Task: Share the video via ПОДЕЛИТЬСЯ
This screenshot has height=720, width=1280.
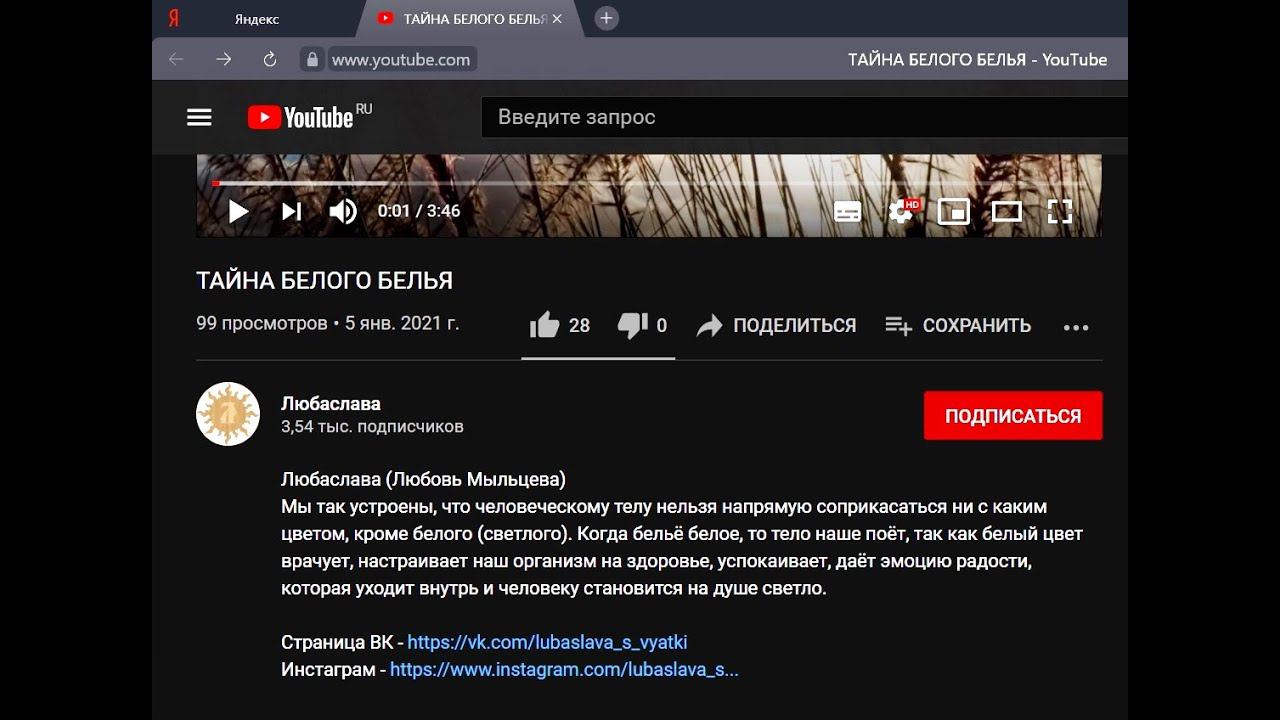Action: click(777, 325)
